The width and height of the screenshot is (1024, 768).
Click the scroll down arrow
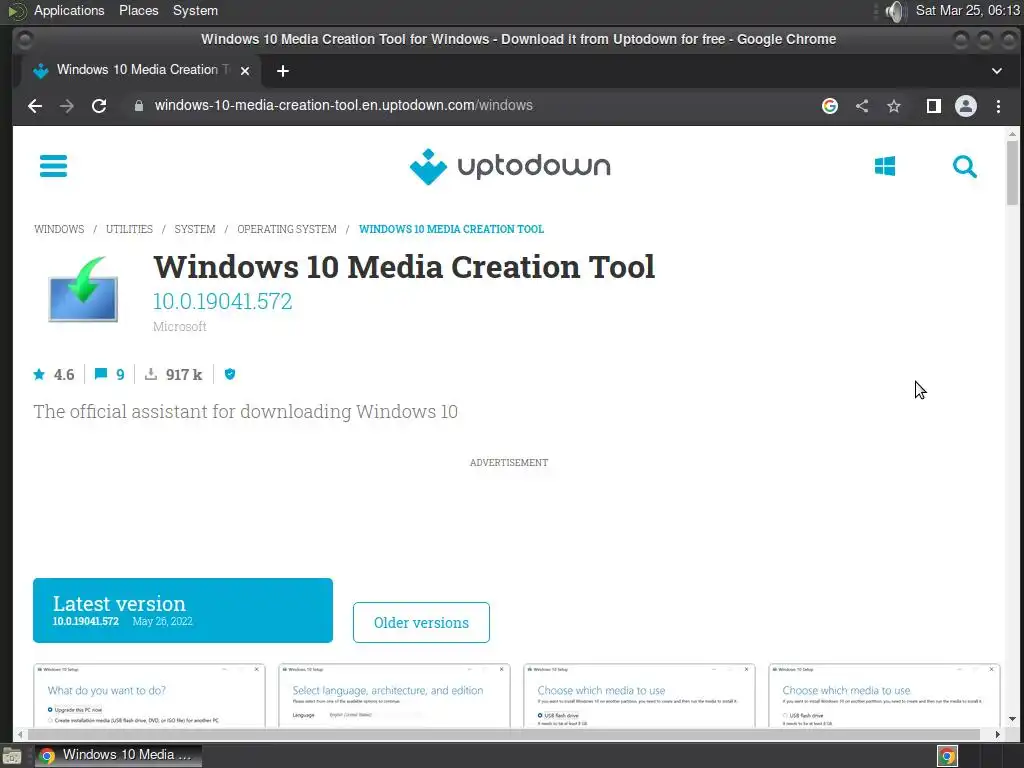coord(1012,719)
